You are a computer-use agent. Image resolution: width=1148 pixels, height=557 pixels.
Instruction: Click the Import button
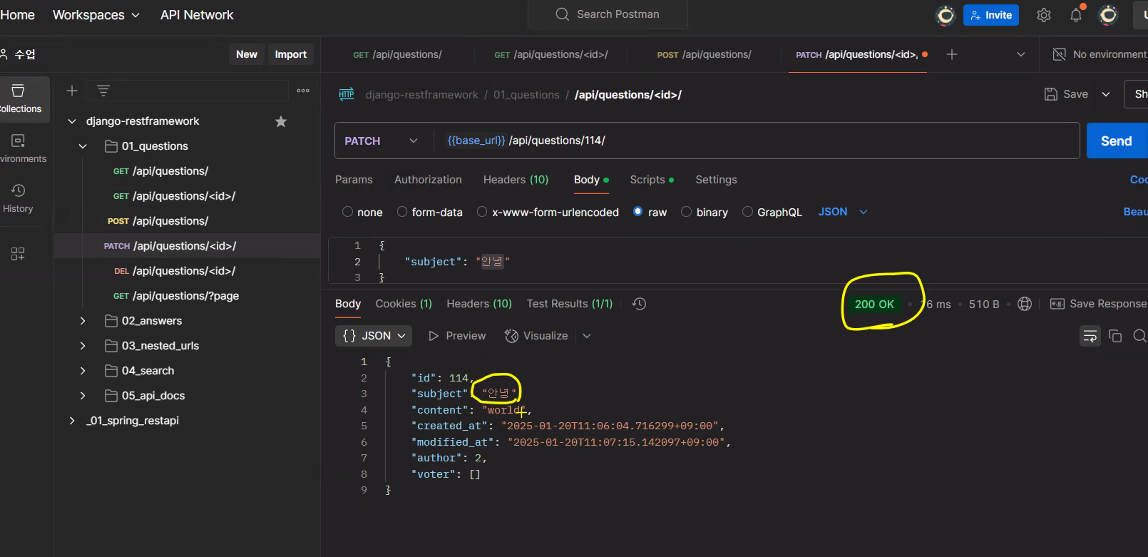point(291,54)
